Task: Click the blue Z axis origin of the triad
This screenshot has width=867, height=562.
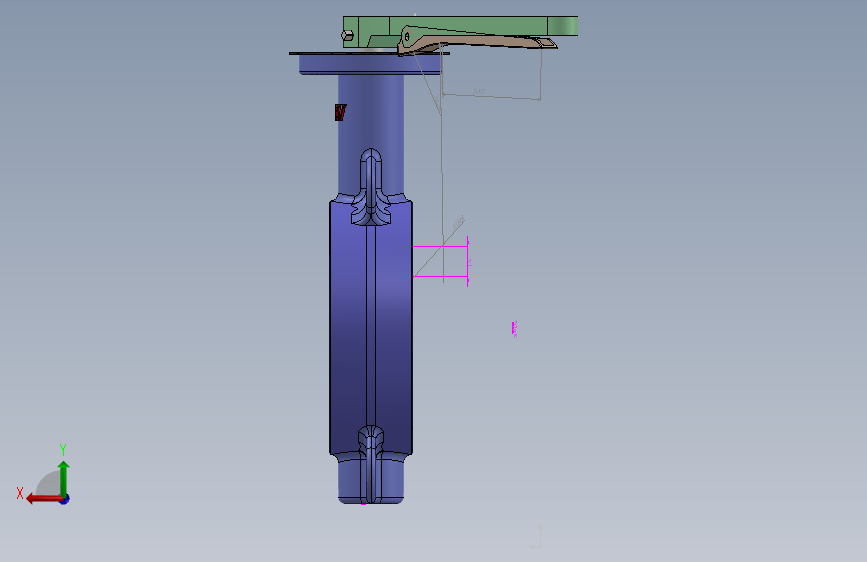Action: pyautogui.click(x=65, y=499)
